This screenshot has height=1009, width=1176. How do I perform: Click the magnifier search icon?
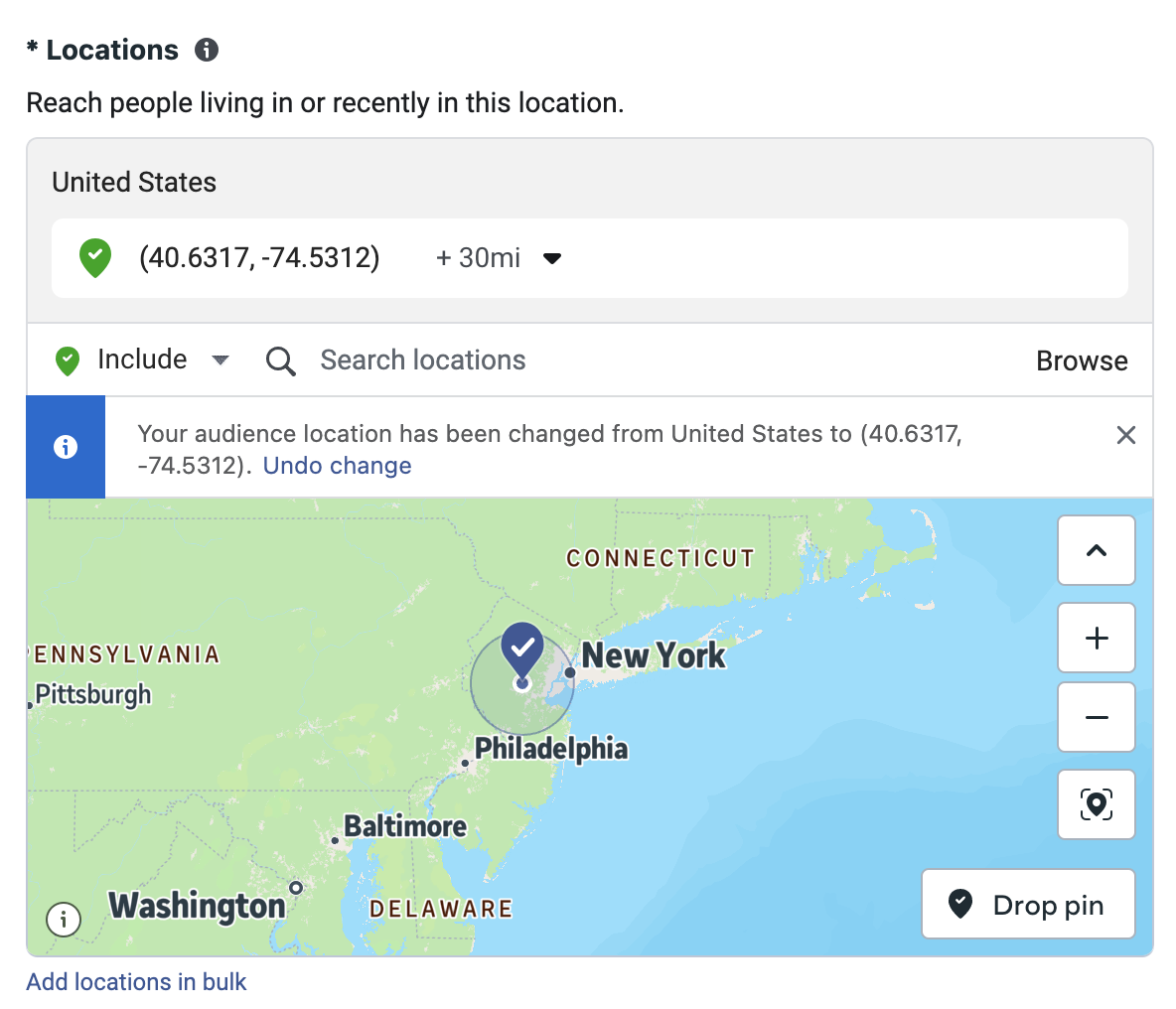(x=280, y=360)
